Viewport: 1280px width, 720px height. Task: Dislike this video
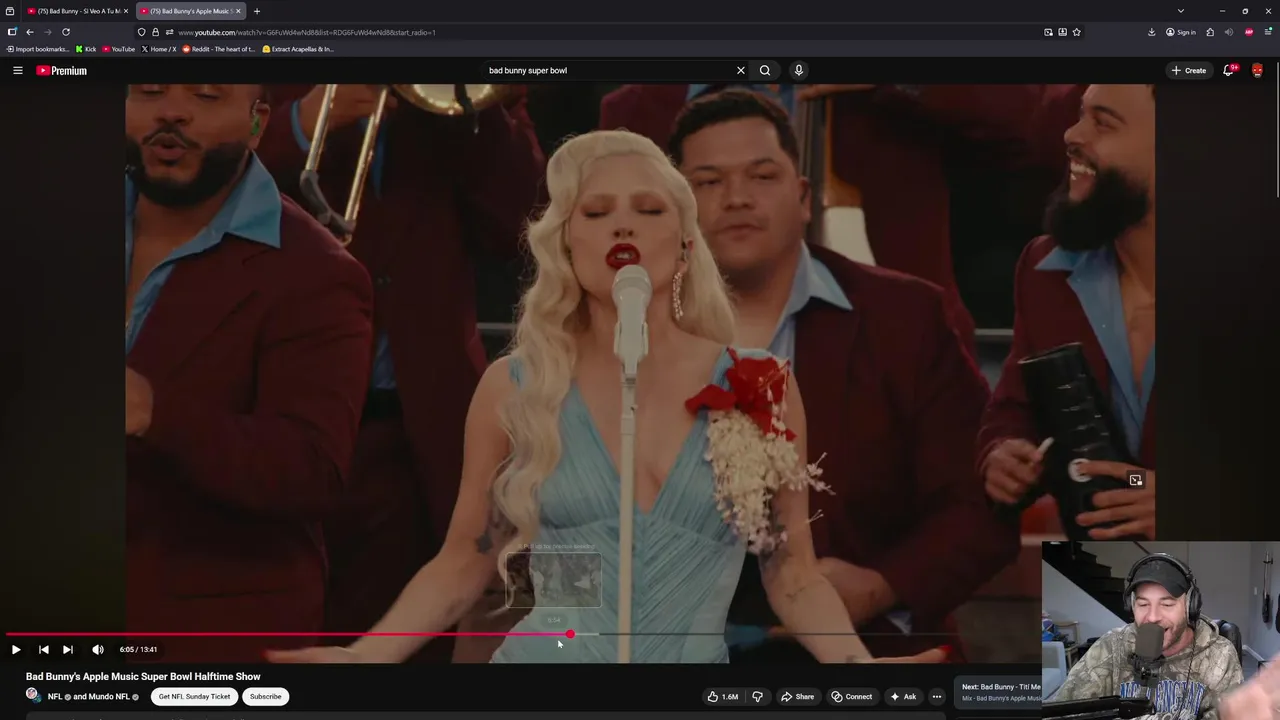pyautogui.click(x=757, y=696)
